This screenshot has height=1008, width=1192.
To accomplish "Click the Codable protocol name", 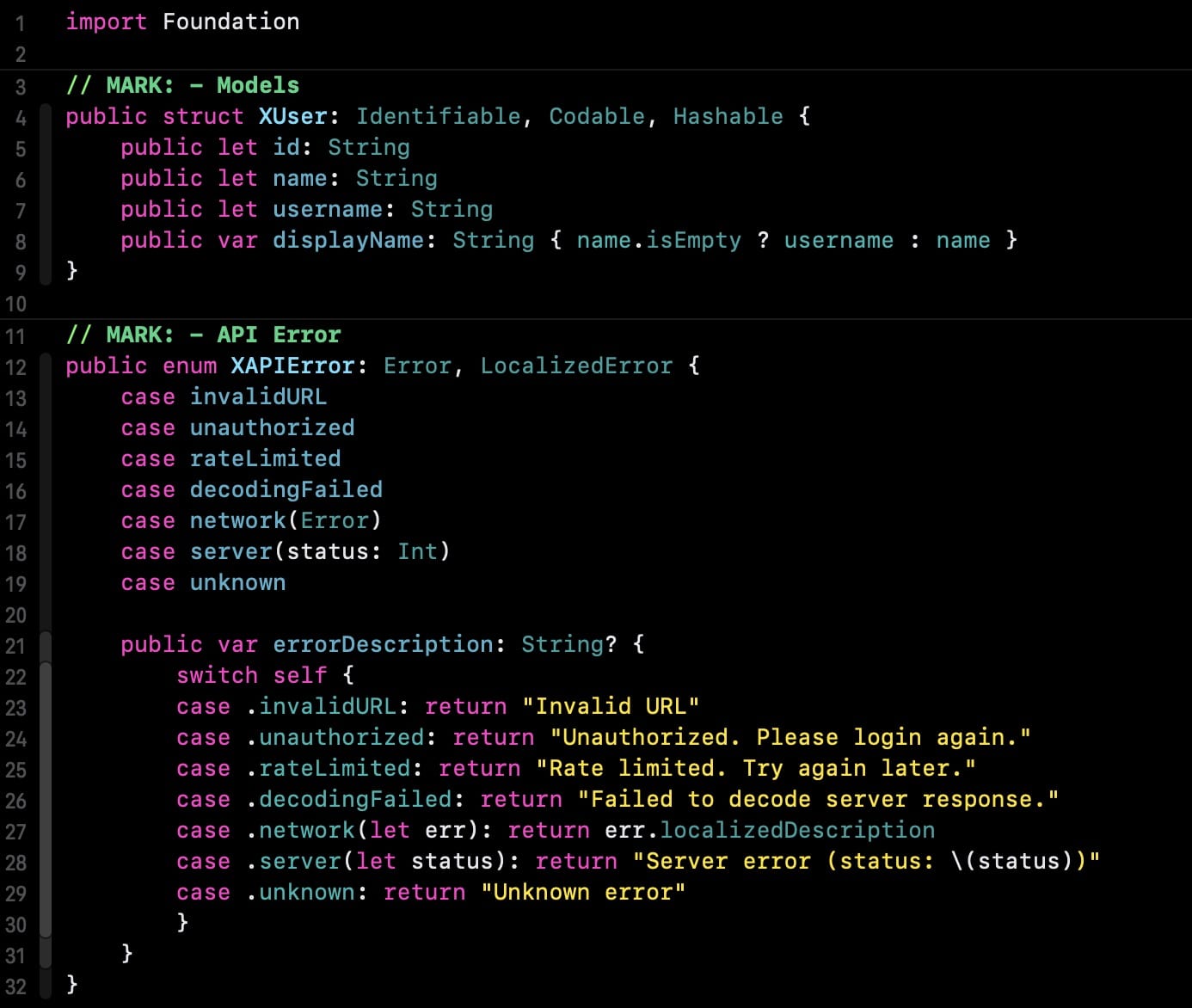I will (x=597, y=116).
